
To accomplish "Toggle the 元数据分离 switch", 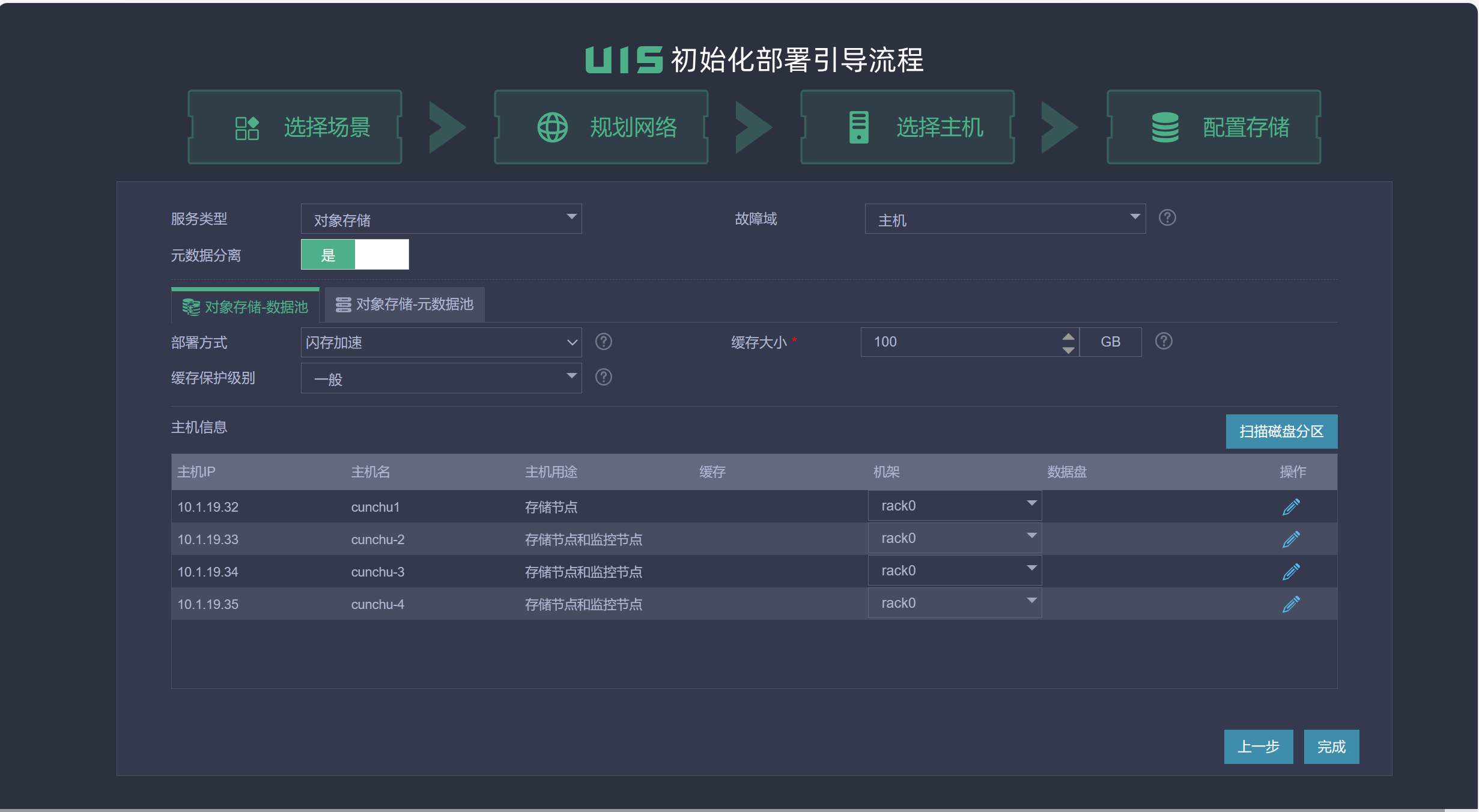I will (x=354, y=255).
